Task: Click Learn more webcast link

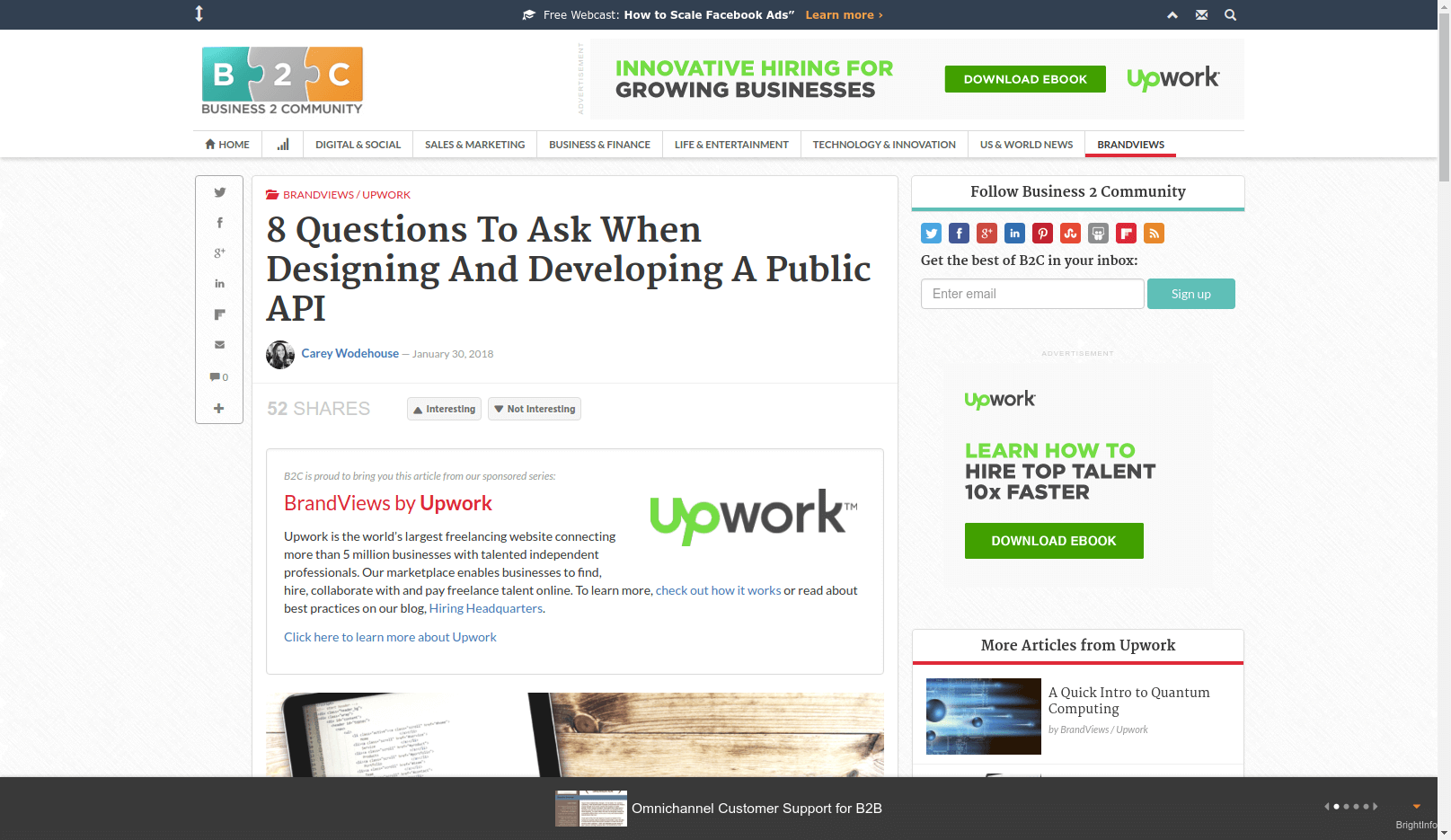Action: tap(844, 15)
